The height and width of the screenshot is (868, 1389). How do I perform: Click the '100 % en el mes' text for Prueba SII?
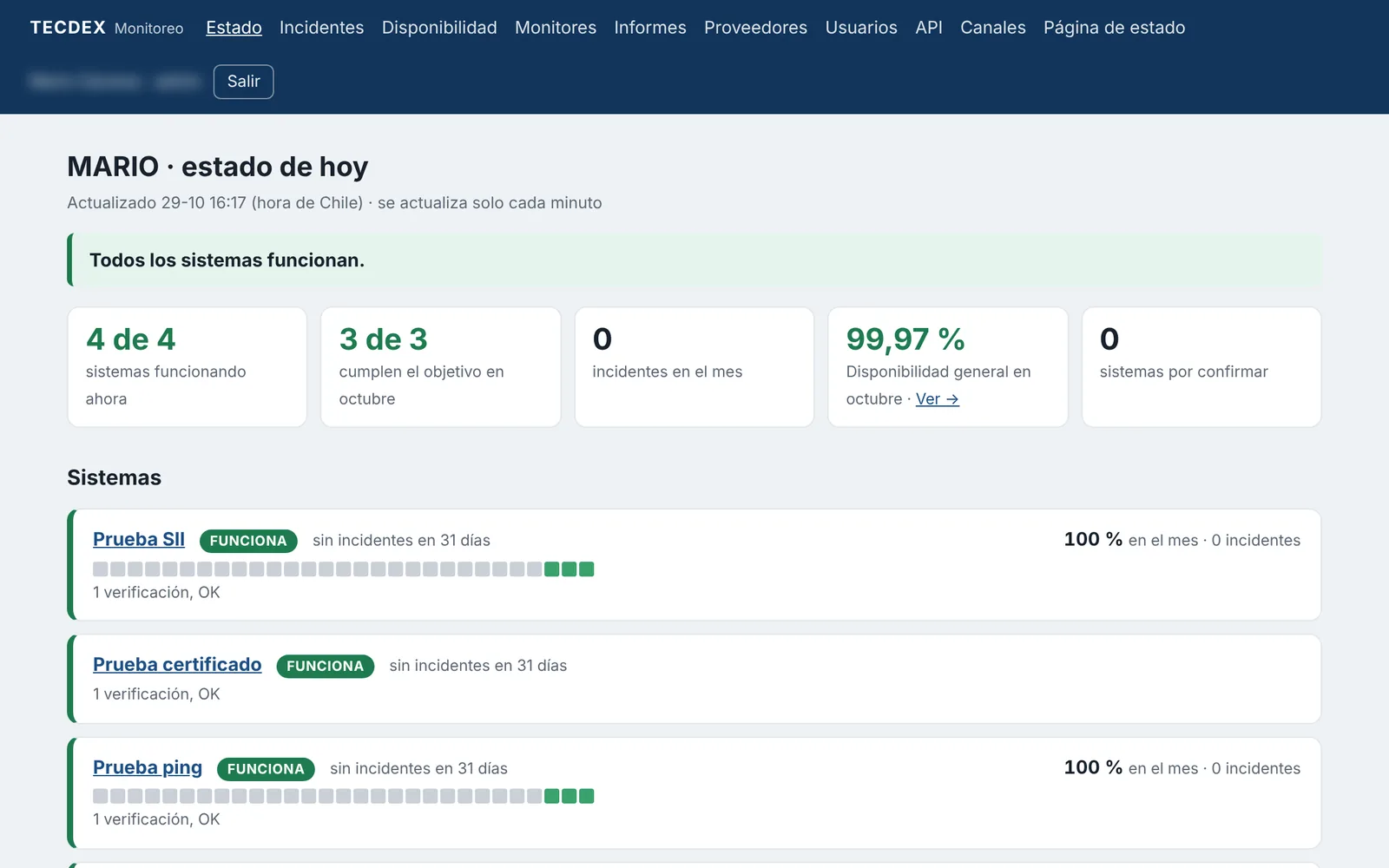pos(1131,540)
